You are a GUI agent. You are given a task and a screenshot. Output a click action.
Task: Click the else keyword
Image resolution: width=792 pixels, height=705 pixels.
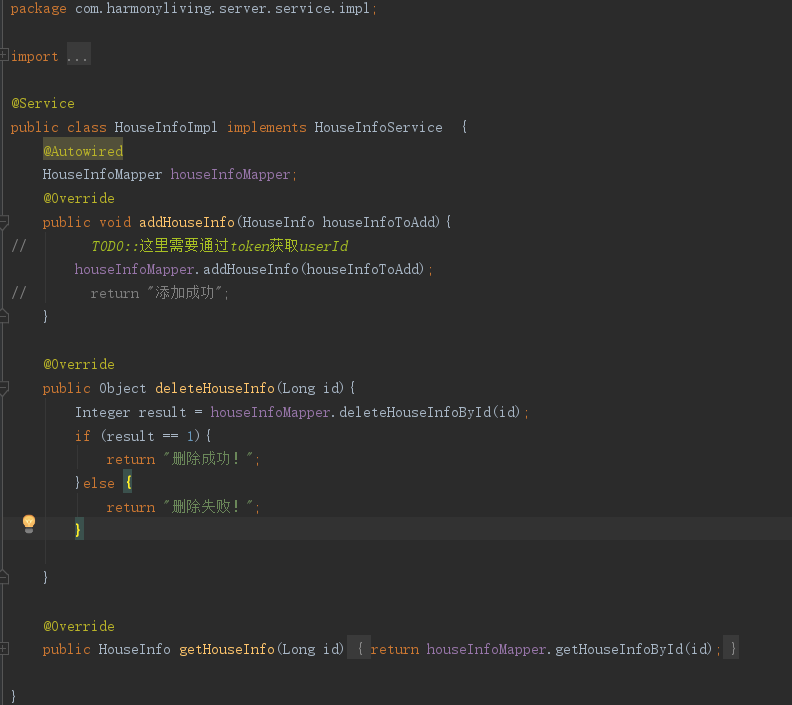pyautogui.click(x=99, y=483)
